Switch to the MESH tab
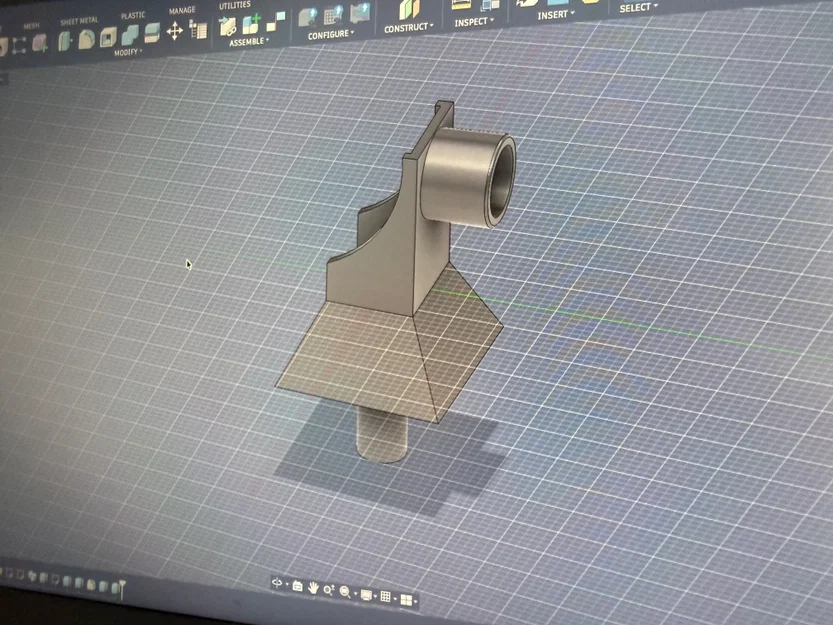The width and height of the screenshot is (833, 625). [31, 26]
